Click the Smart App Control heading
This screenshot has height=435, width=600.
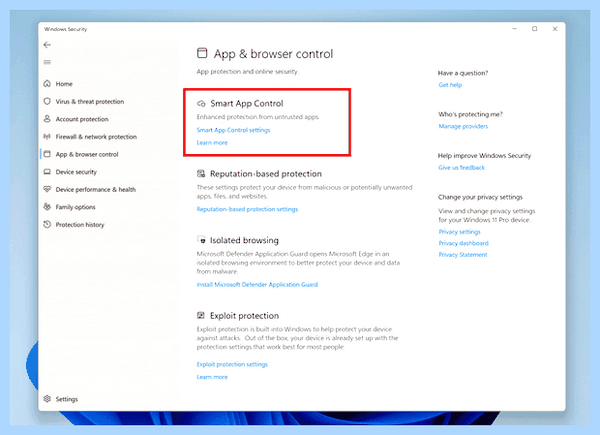click(247, 104)
